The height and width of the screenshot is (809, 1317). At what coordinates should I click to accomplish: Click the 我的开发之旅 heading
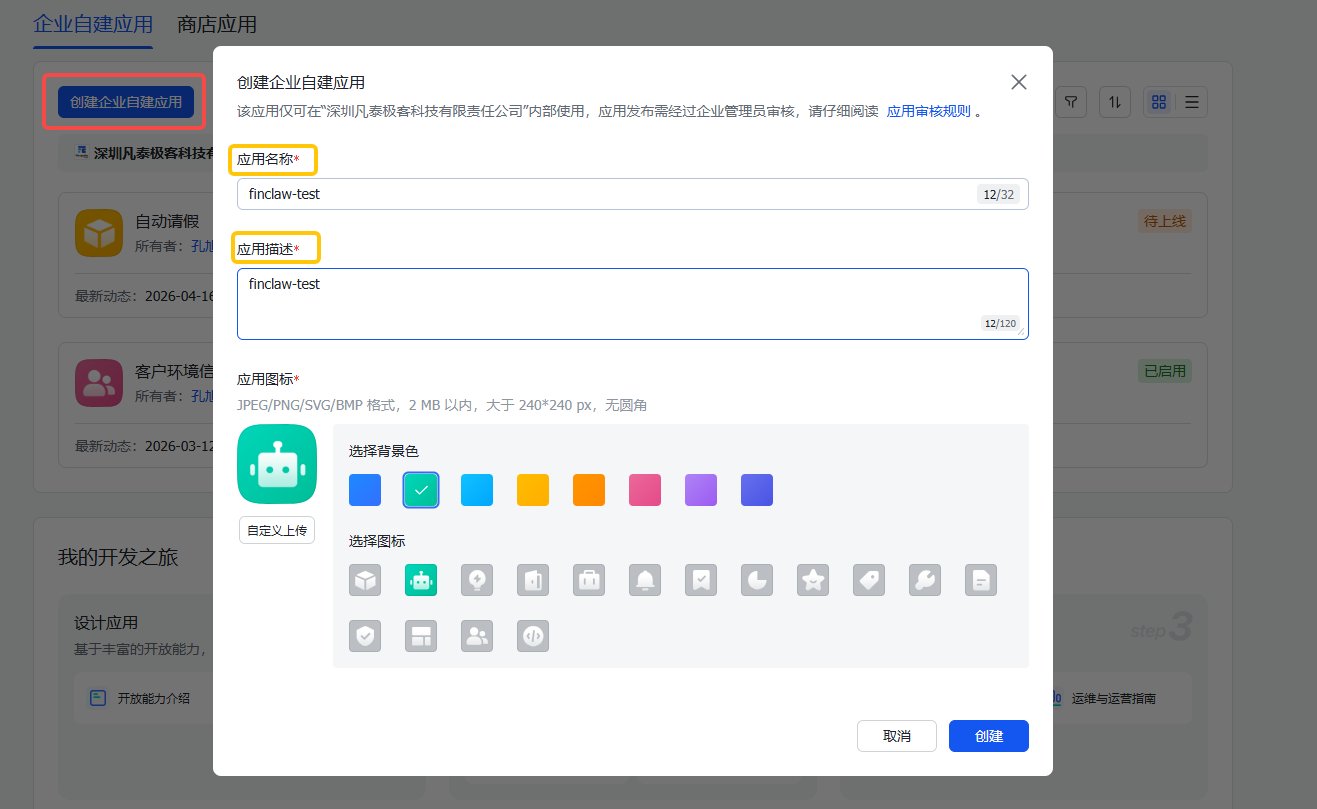[118, 557]
